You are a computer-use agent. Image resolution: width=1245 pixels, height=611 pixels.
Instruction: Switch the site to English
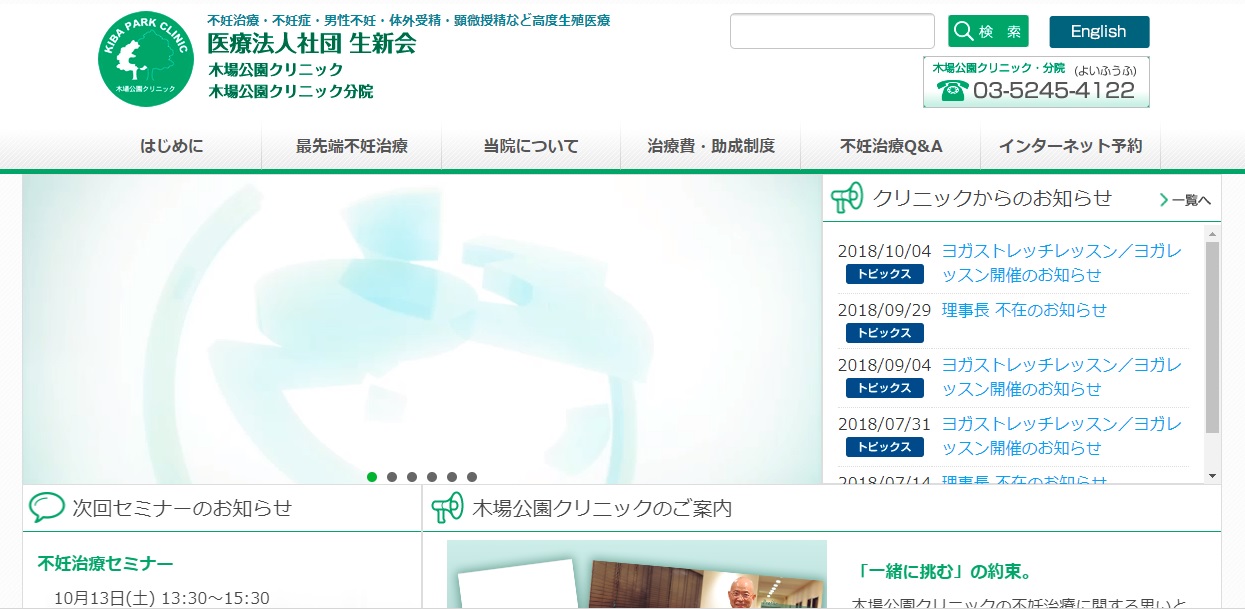1099,32
